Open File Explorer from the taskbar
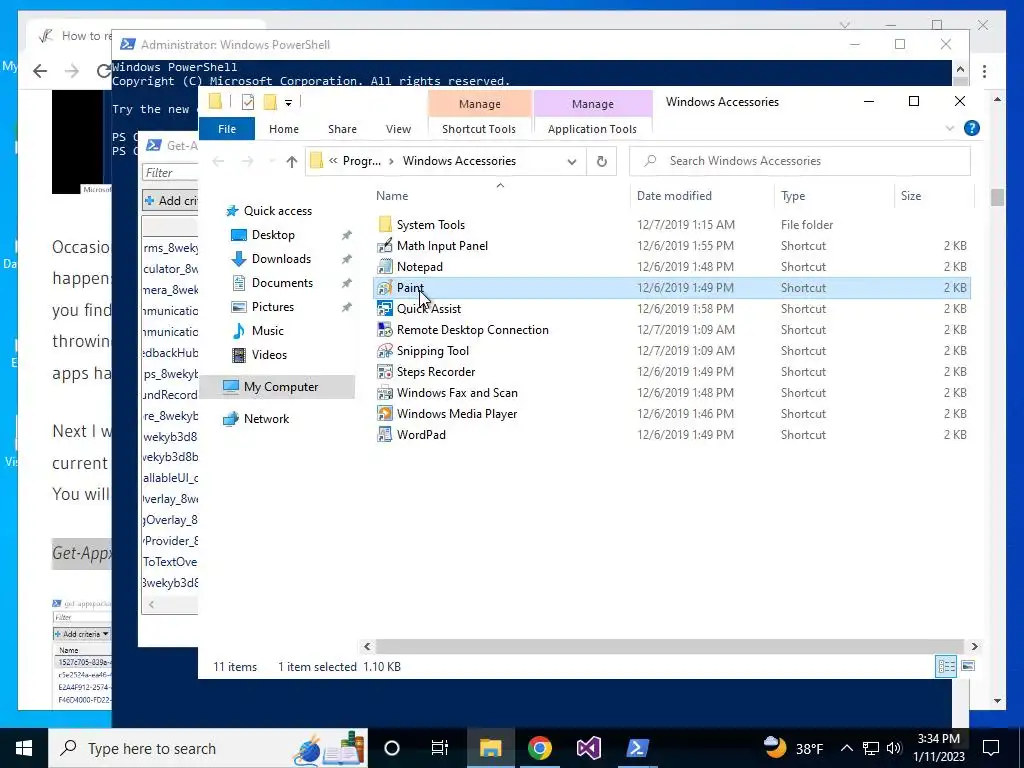 click(490, 748)
